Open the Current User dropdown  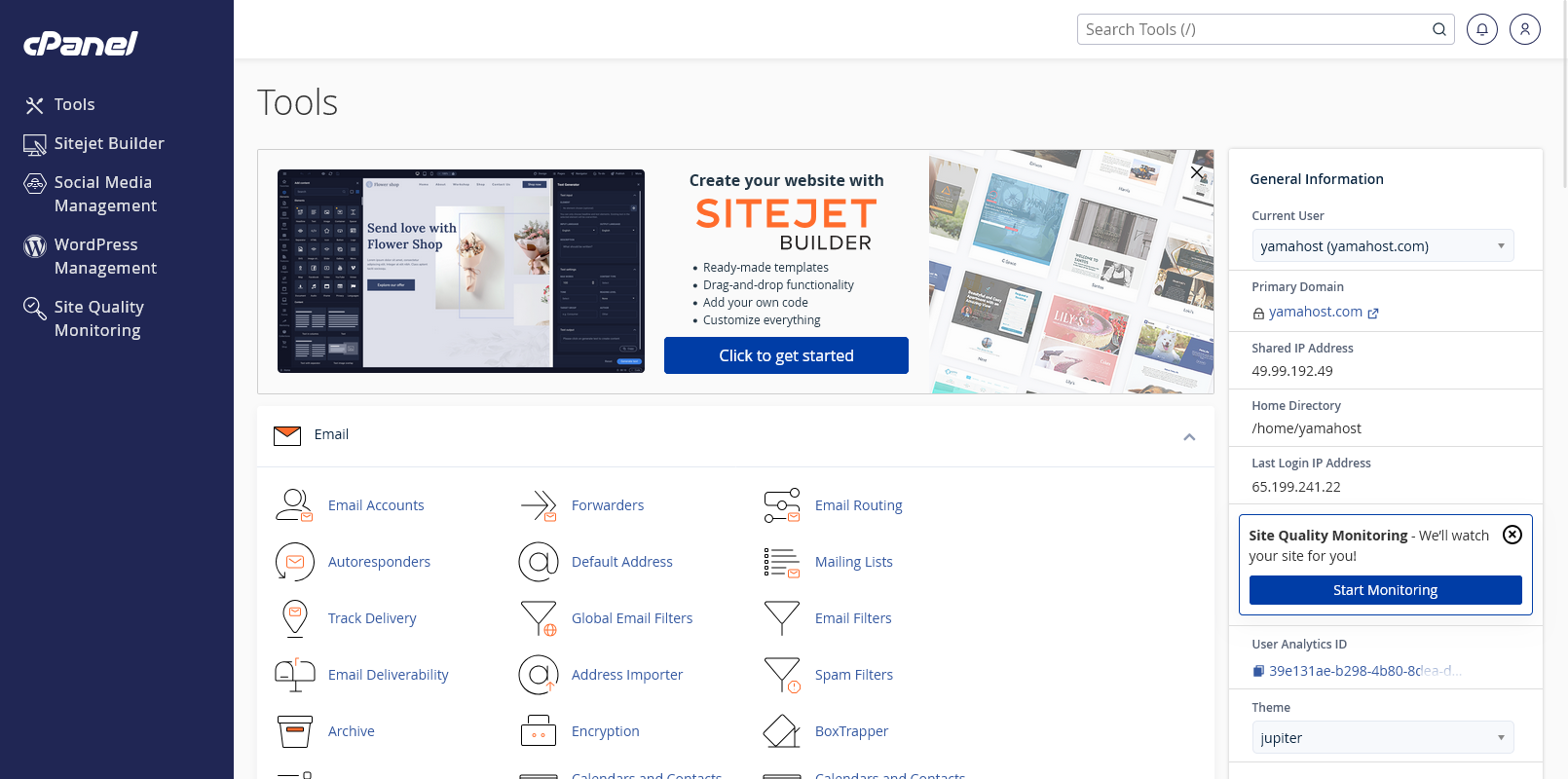(x=1383, y=245)
